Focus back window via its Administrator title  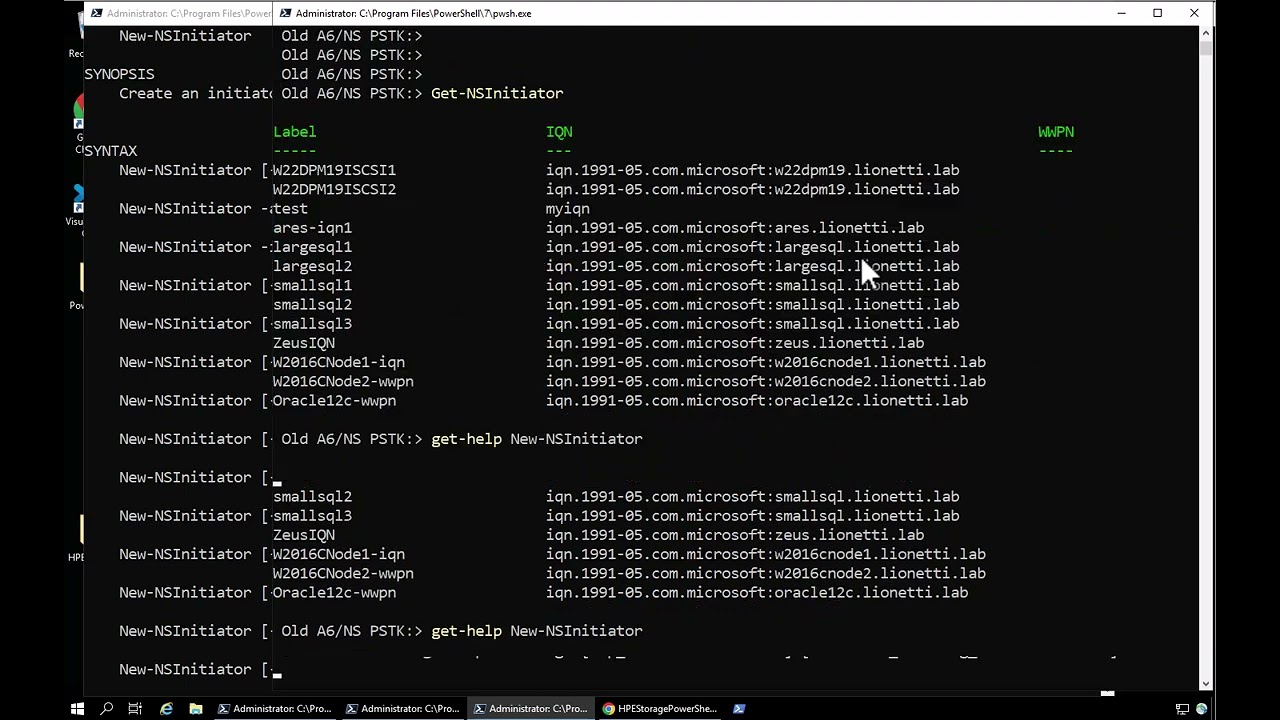click(x=189, y=13)
